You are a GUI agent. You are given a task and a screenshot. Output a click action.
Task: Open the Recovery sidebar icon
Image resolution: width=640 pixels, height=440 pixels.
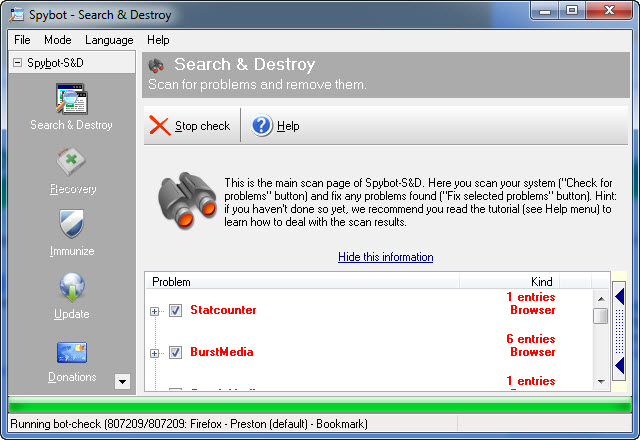coord(71,162)
